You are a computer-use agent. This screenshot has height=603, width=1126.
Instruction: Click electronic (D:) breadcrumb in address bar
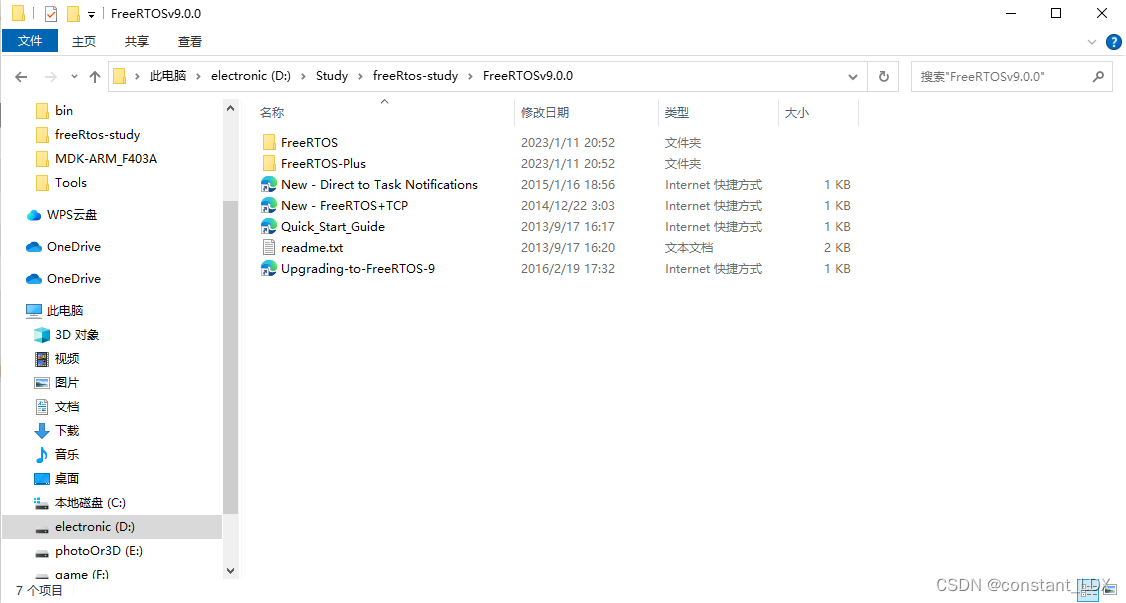click(251, 75)
